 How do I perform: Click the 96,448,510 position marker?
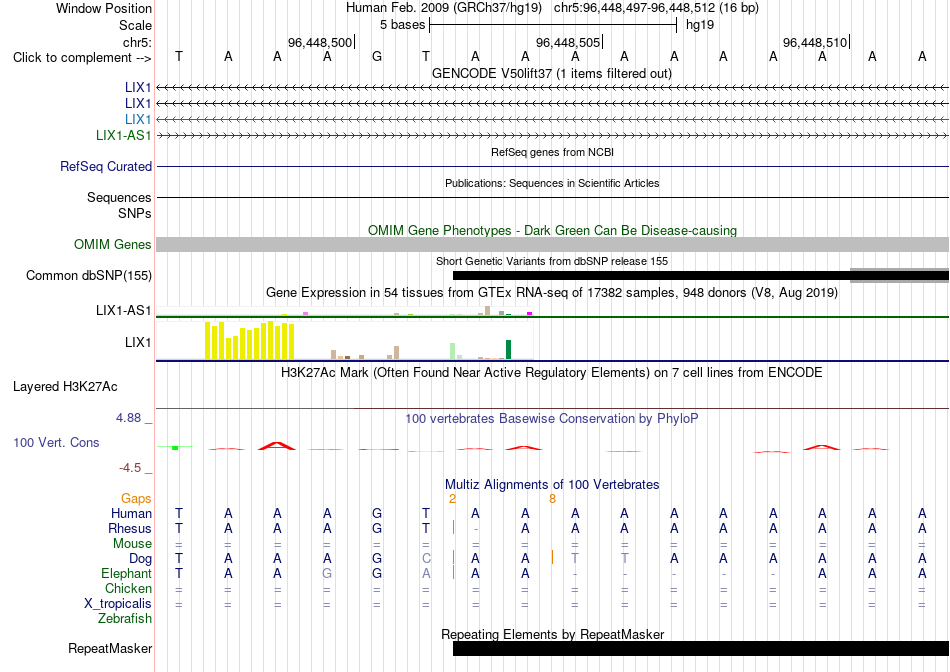pos(815,42)
